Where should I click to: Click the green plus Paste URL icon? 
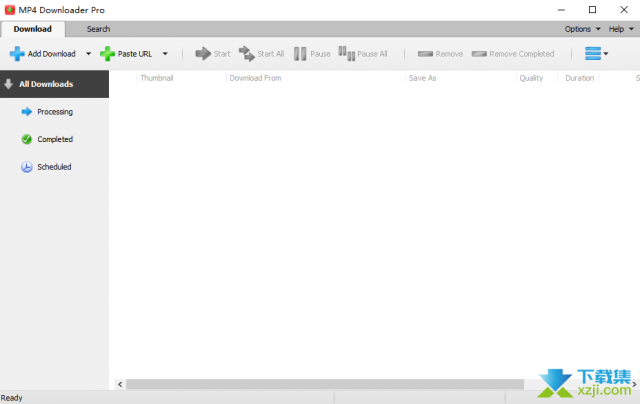107,53
